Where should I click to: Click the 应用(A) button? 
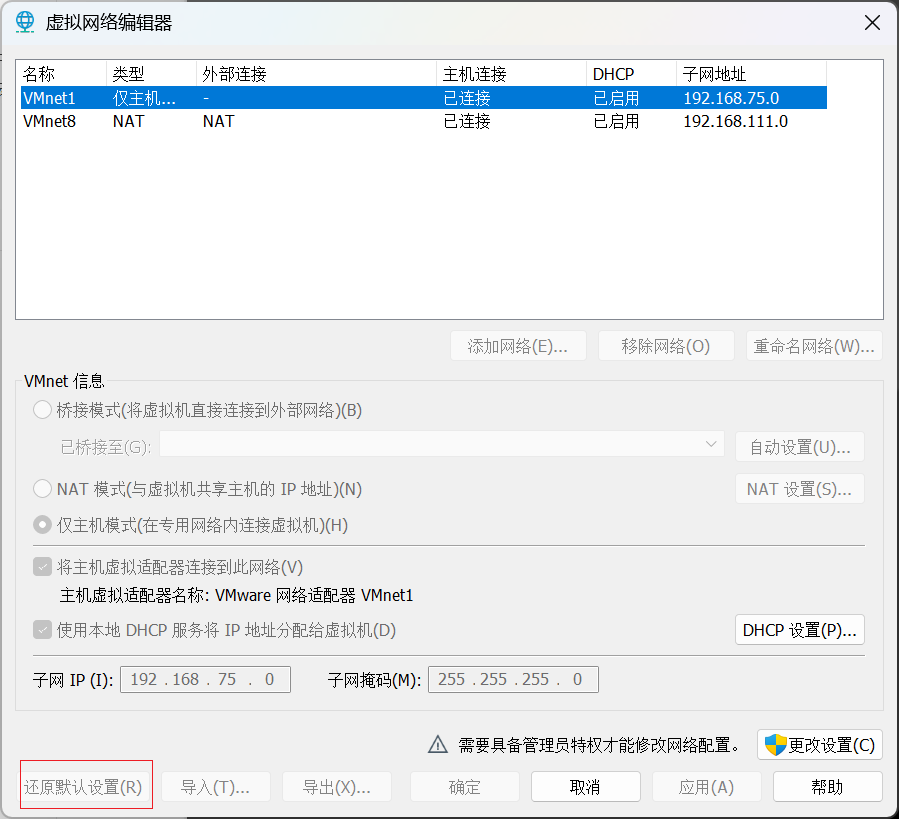[x=706, y=786]
